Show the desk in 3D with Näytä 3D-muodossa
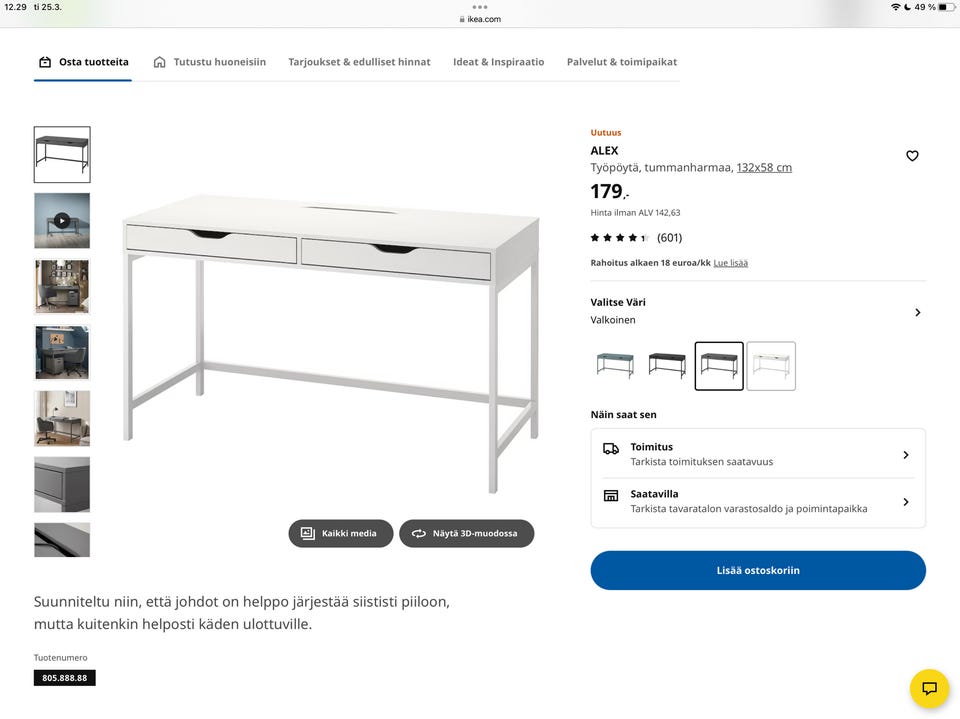The height and width of the screenshot is (719, 960). pyautogui.click(x=467, y=533)
